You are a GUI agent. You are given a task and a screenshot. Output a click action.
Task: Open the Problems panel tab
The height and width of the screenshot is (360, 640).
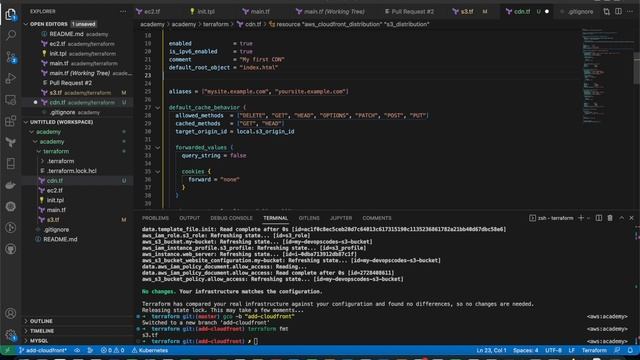point(156,218)
